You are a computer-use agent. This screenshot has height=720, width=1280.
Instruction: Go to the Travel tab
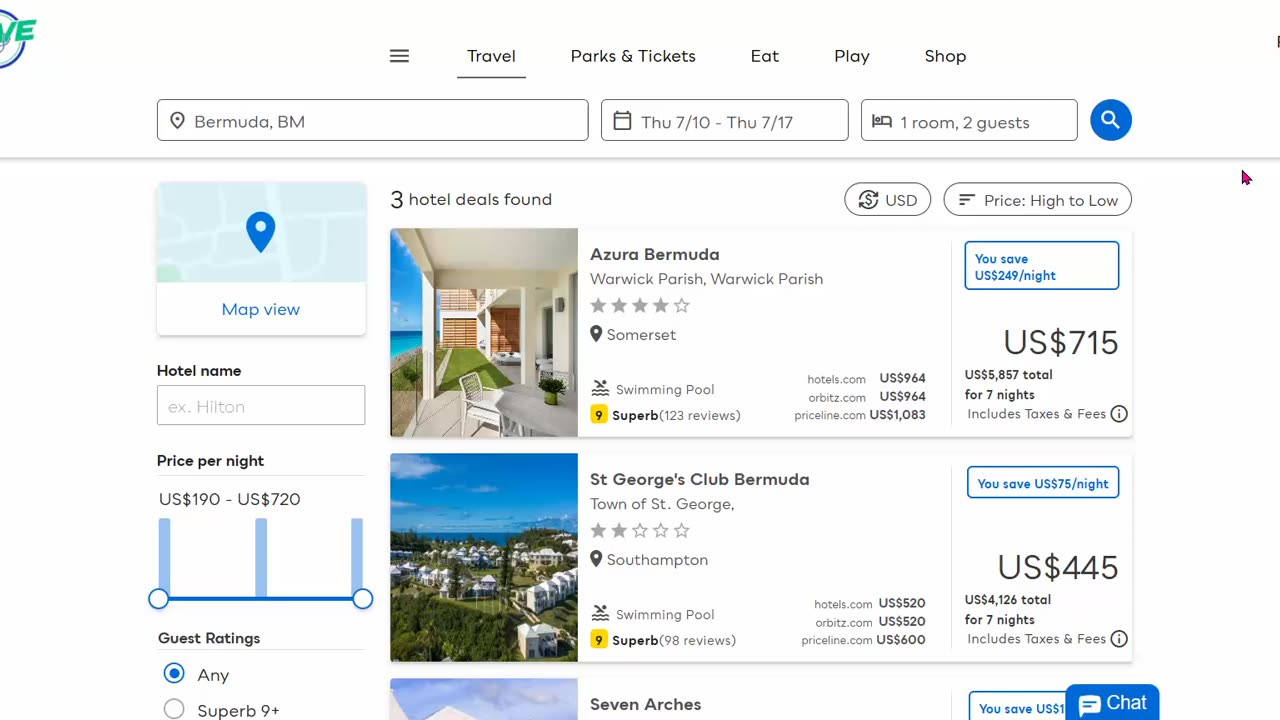click(x=491, y=56)
